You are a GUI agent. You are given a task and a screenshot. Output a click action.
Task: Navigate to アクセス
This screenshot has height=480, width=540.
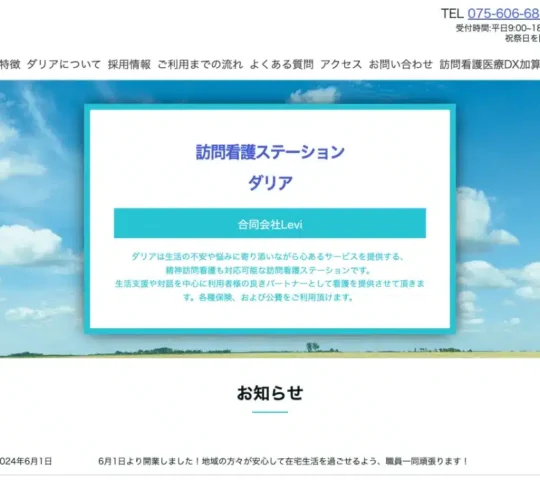pos(341,64)
